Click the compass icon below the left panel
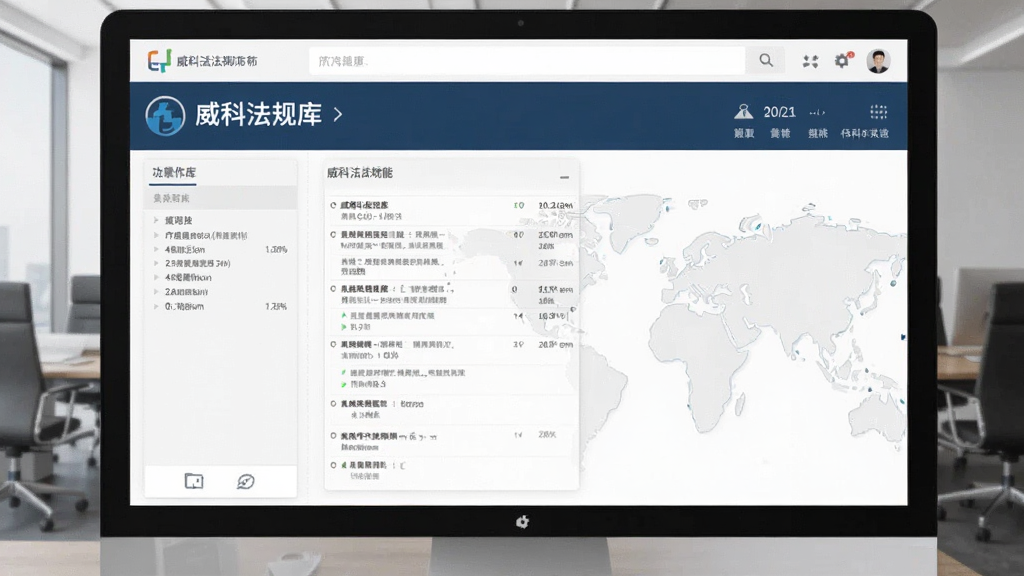The height and width of the screenshot is (576, 1024). 246,482
